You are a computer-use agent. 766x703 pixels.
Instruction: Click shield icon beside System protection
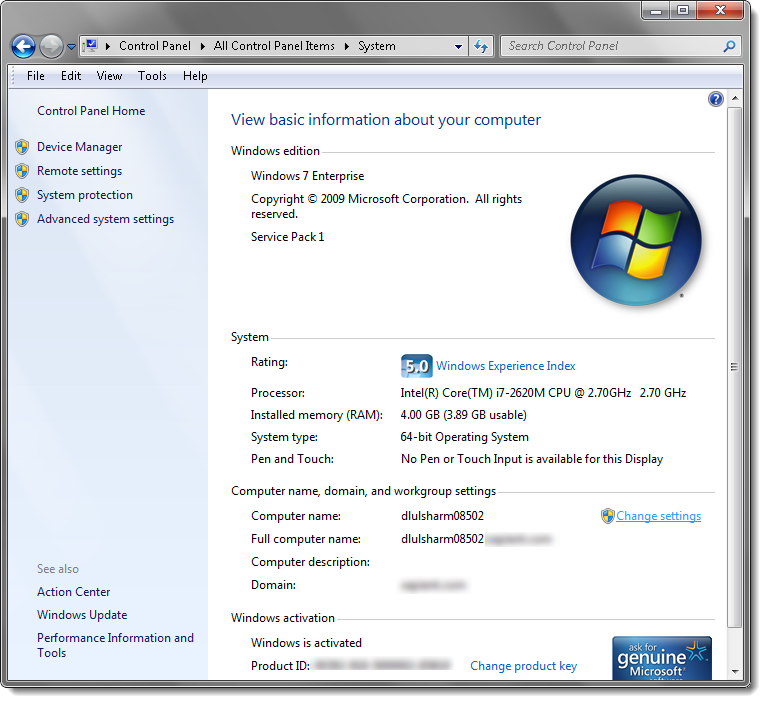tap(22, 195)
